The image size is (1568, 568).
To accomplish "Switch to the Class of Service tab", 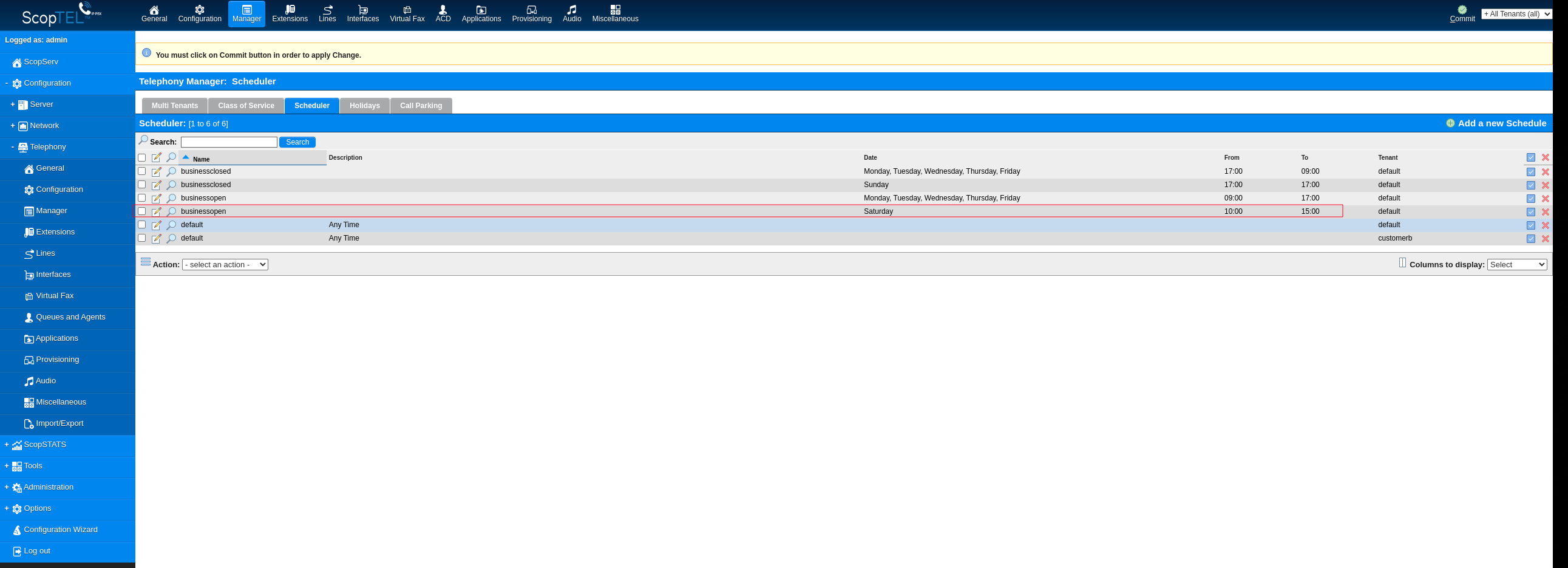I will coord(246,106).
